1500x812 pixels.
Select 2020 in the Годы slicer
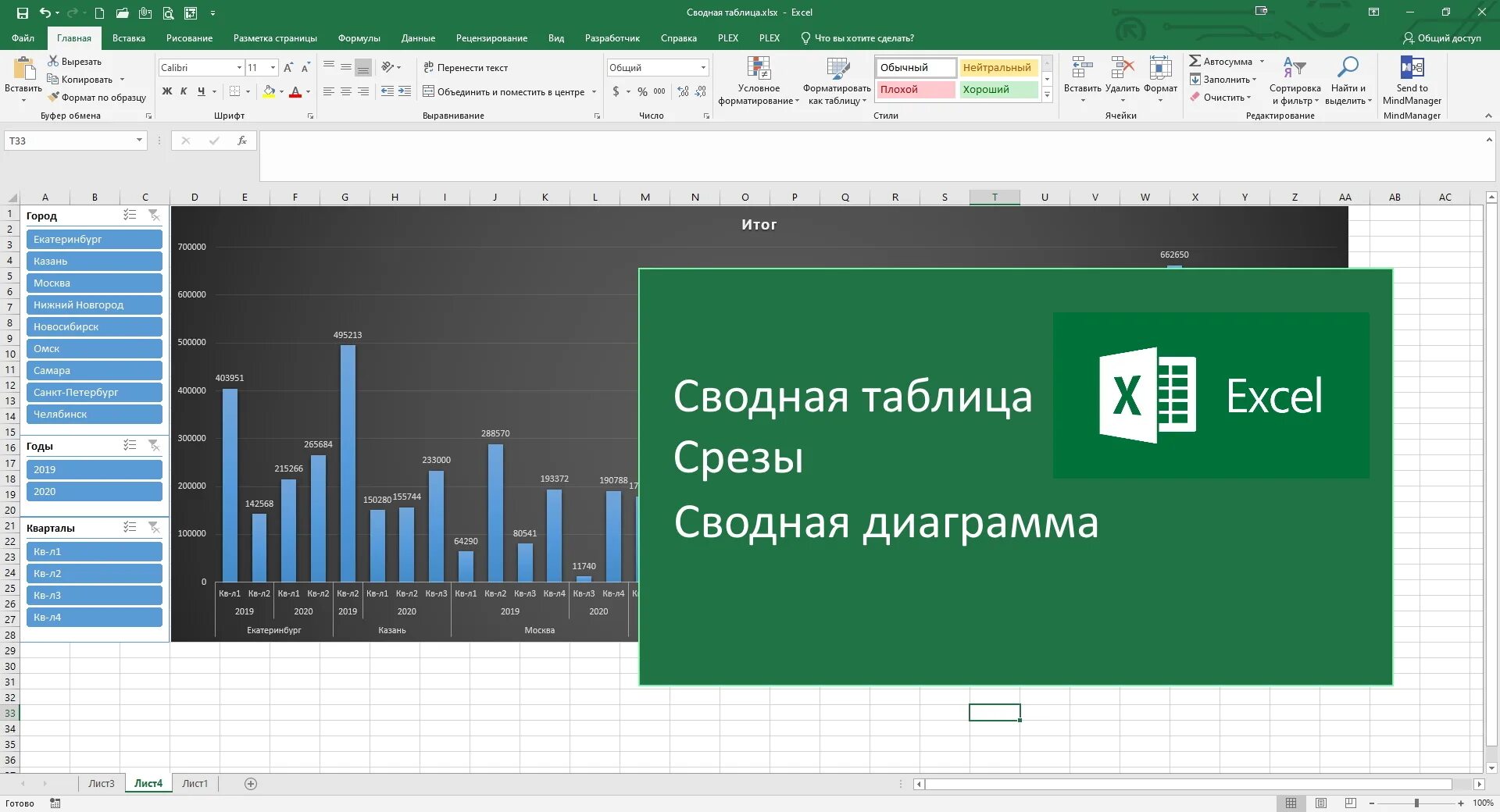point(94,491)
